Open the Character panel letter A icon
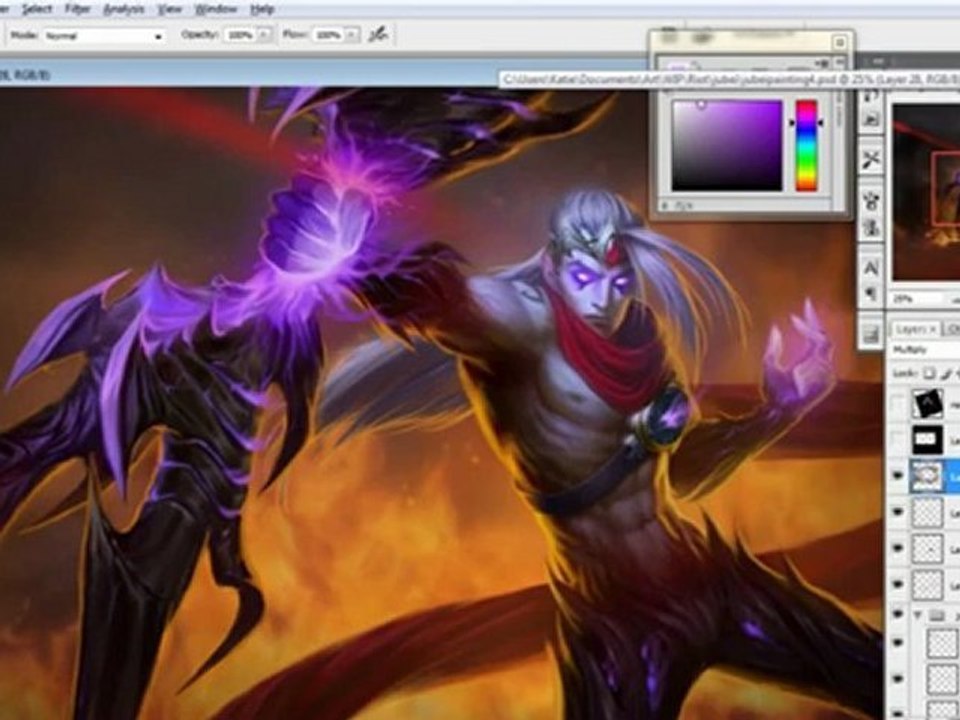Screen dimensions: 960x720 tap(871, 268)
